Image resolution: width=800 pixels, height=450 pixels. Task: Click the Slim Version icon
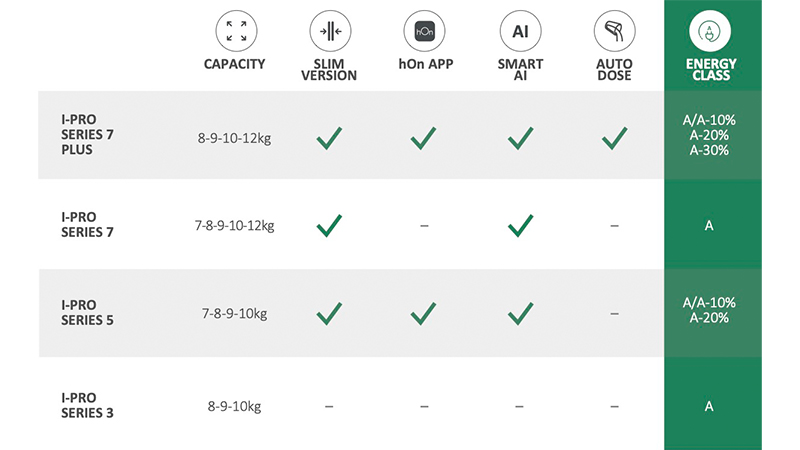(329, 30)
